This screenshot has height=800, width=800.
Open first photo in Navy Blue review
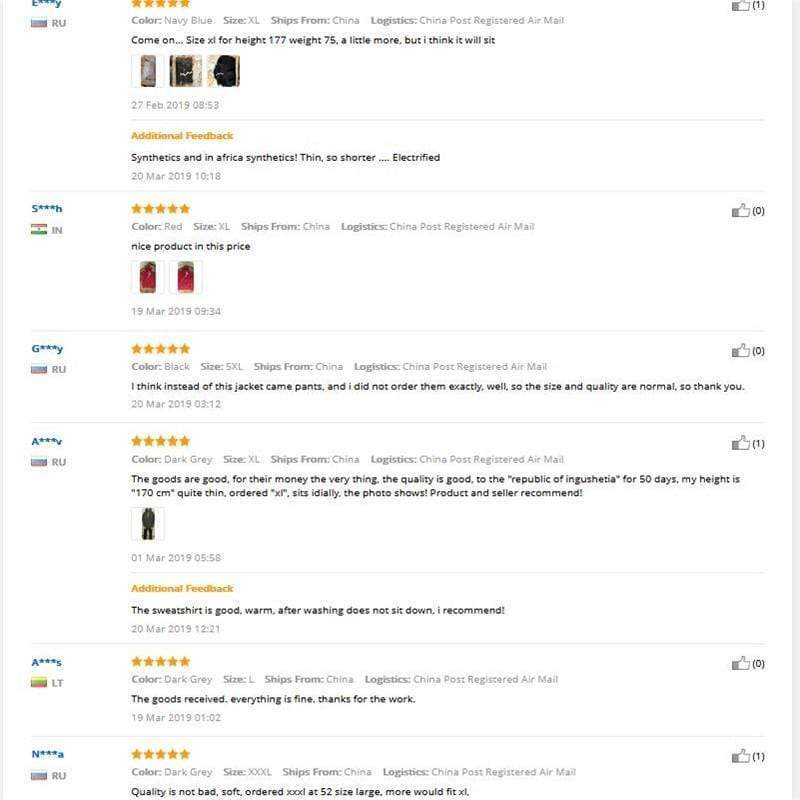tap(148, 71)
